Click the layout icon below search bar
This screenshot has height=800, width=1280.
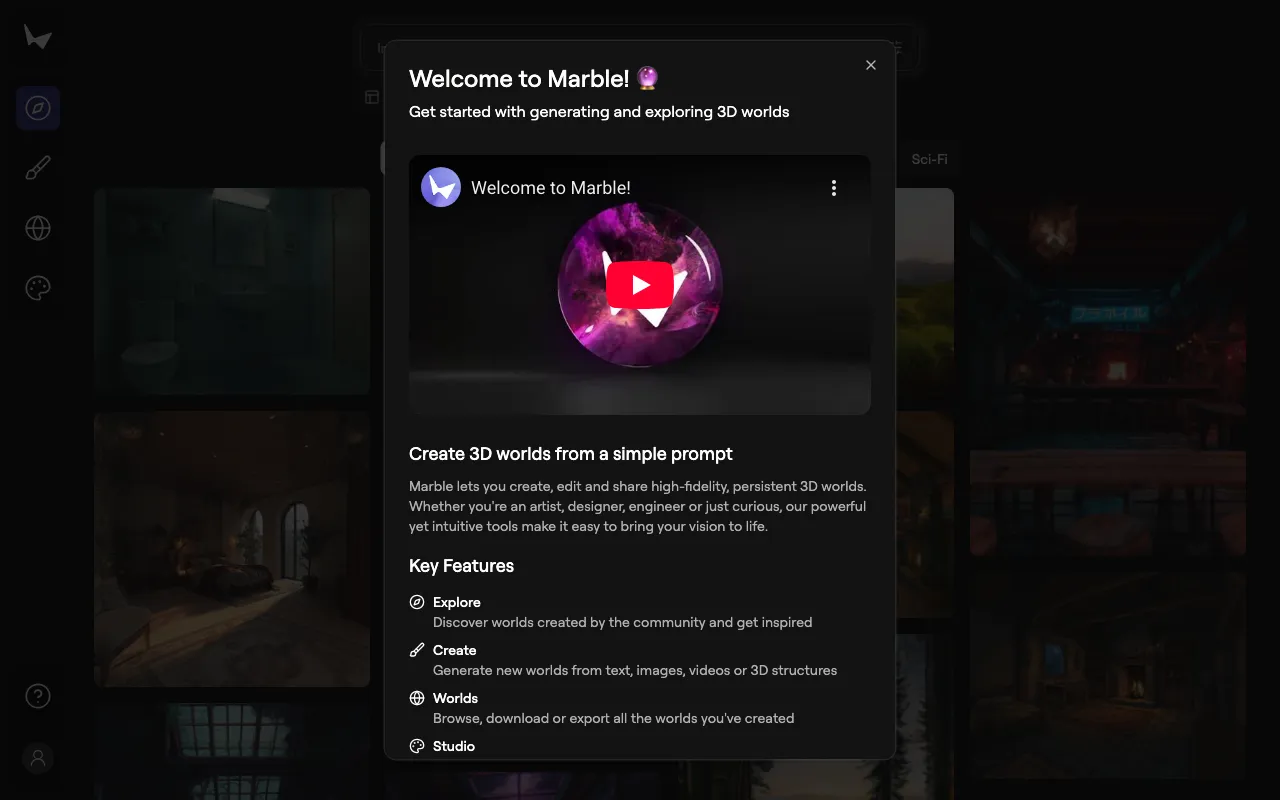pyautogui.click(x=372, y=97)
